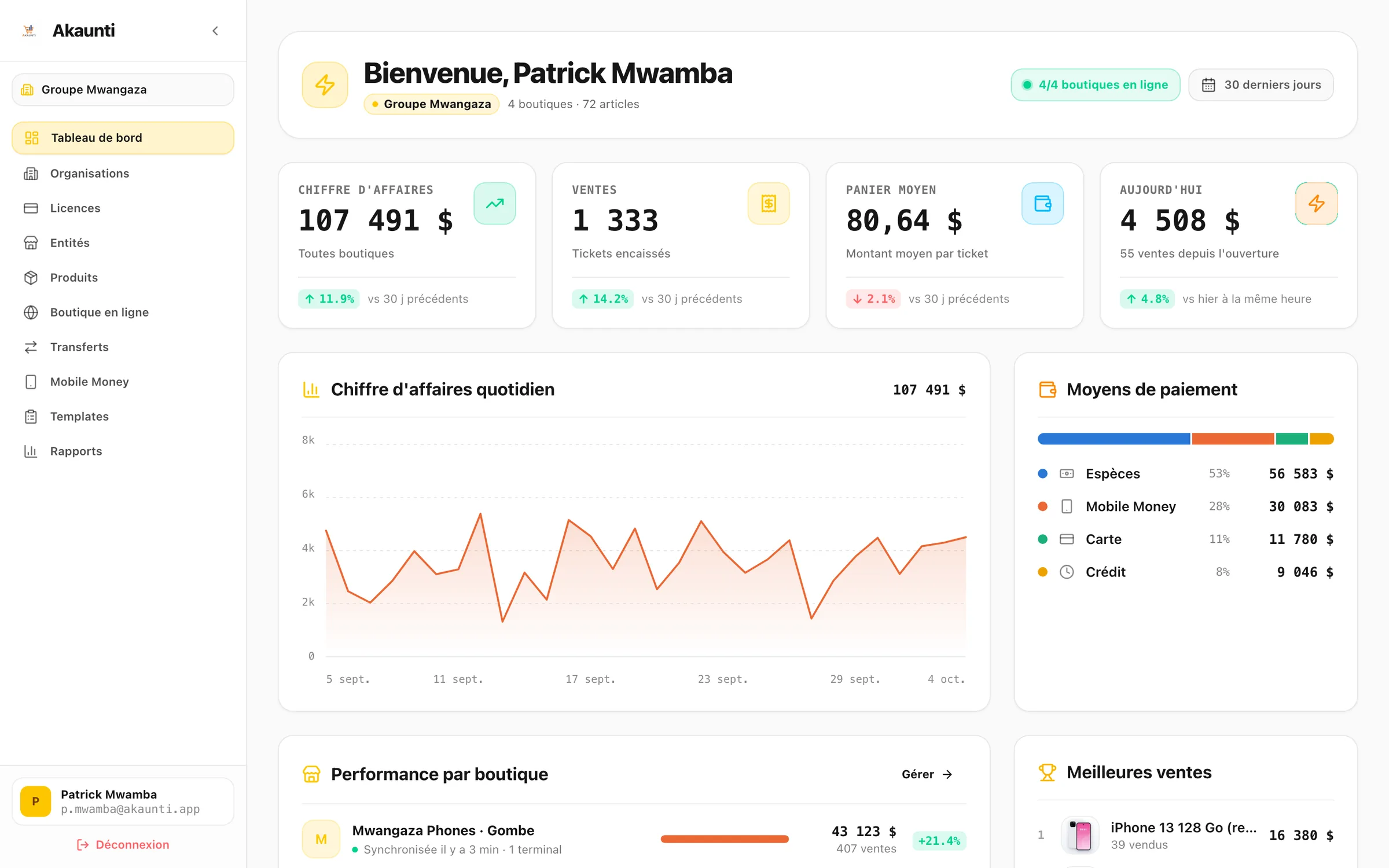Click the receipt icon on Ventes card
This screenshot has height=868, width=1389.
[769, 204]
